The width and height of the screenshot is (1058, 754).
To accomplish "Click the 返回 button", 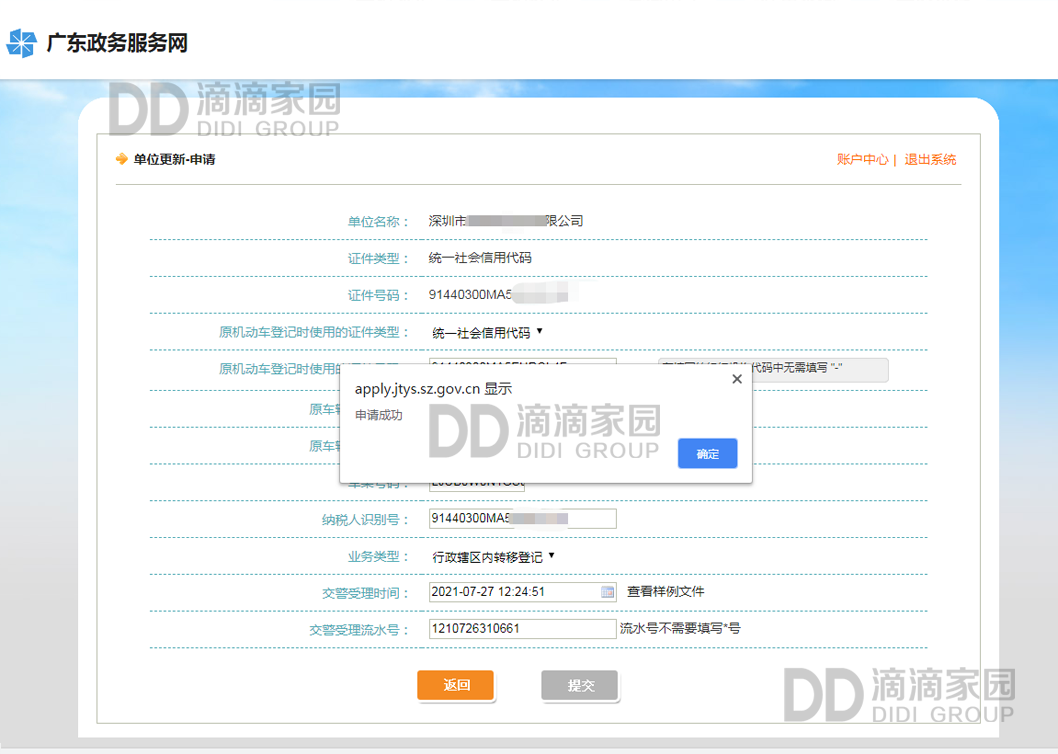I will click(455, 685).
